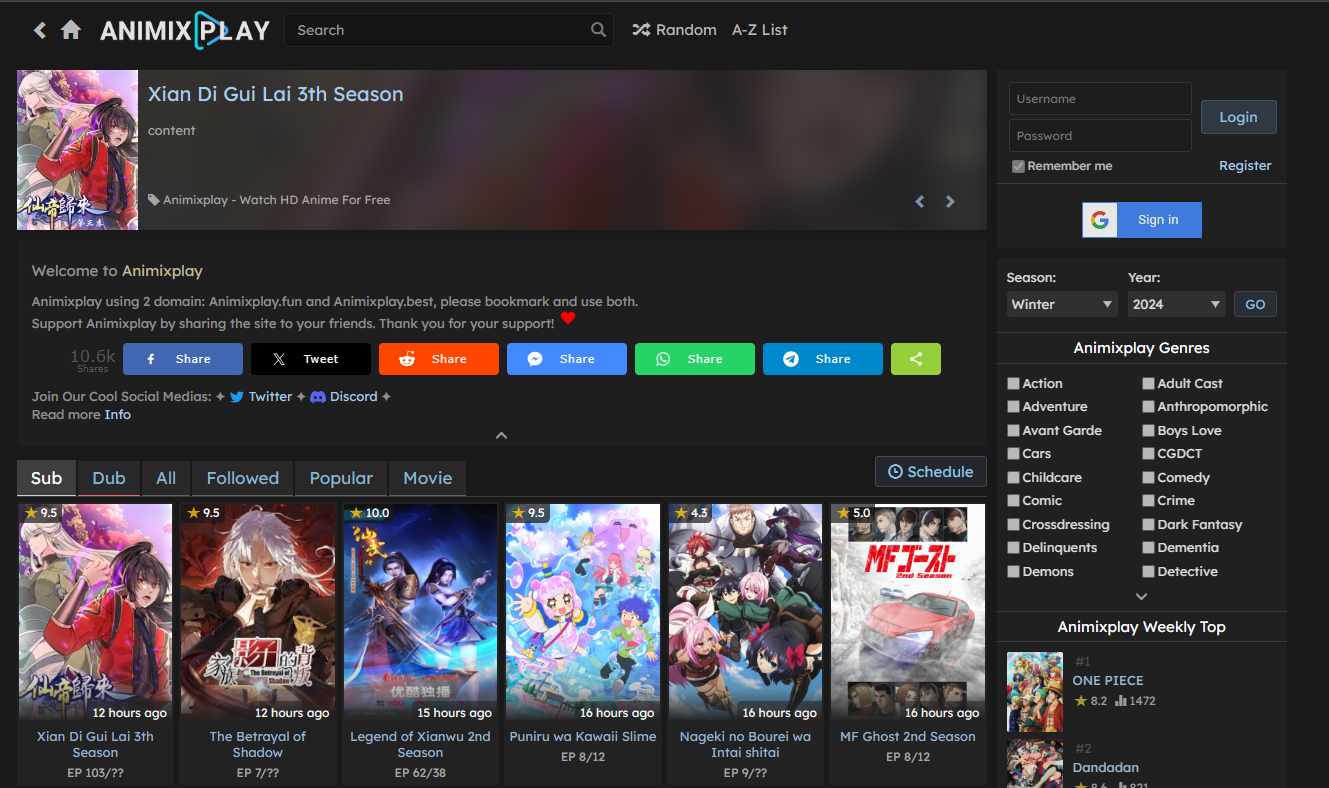Screen dimensions: 1329x788
Task: Open the featured Xian Di Gui Lai banner poster
Action: [x=77, y=150]
